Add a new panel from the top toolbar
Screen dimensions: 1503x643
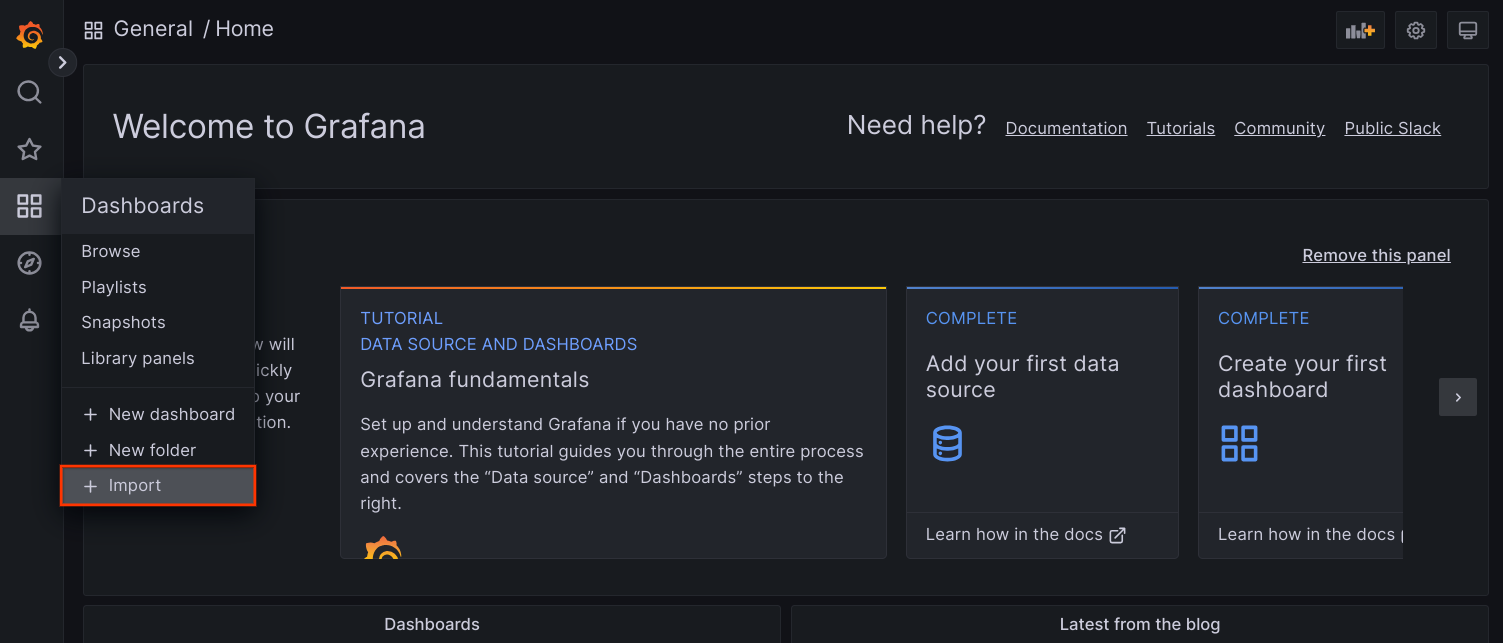point(1360,30)
